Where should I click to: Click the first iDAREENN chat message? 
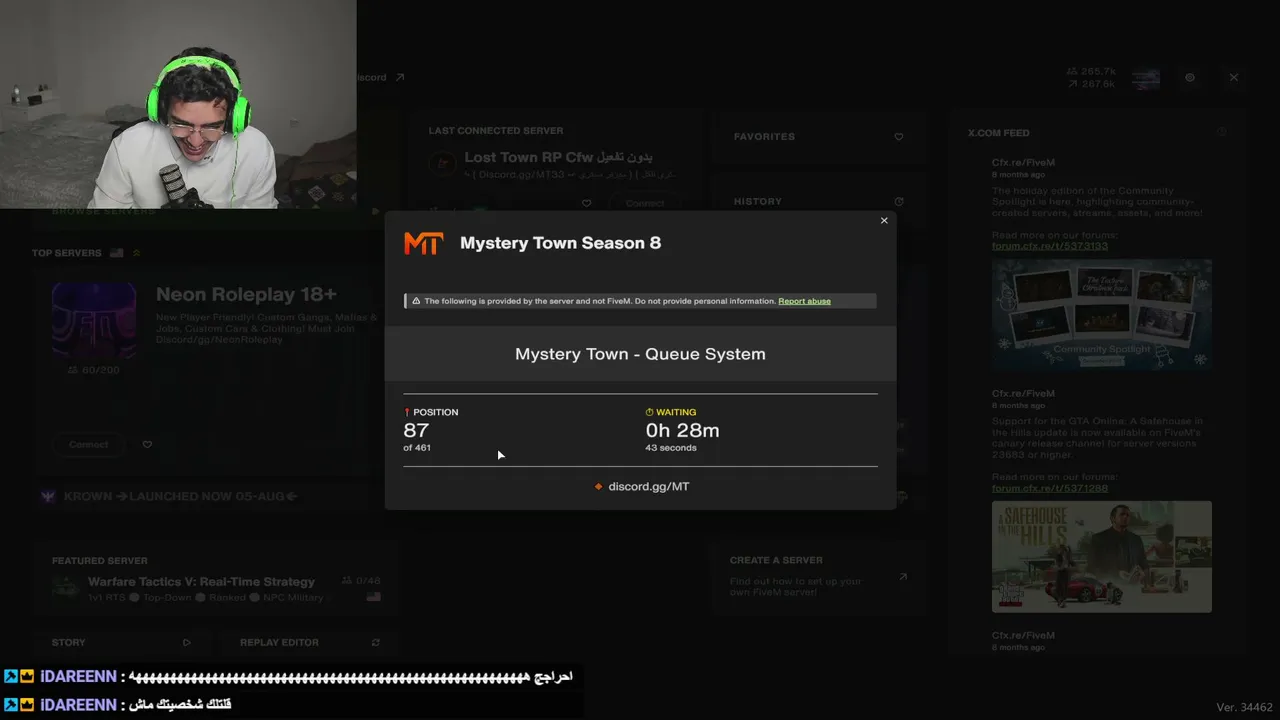pos(288,677)
